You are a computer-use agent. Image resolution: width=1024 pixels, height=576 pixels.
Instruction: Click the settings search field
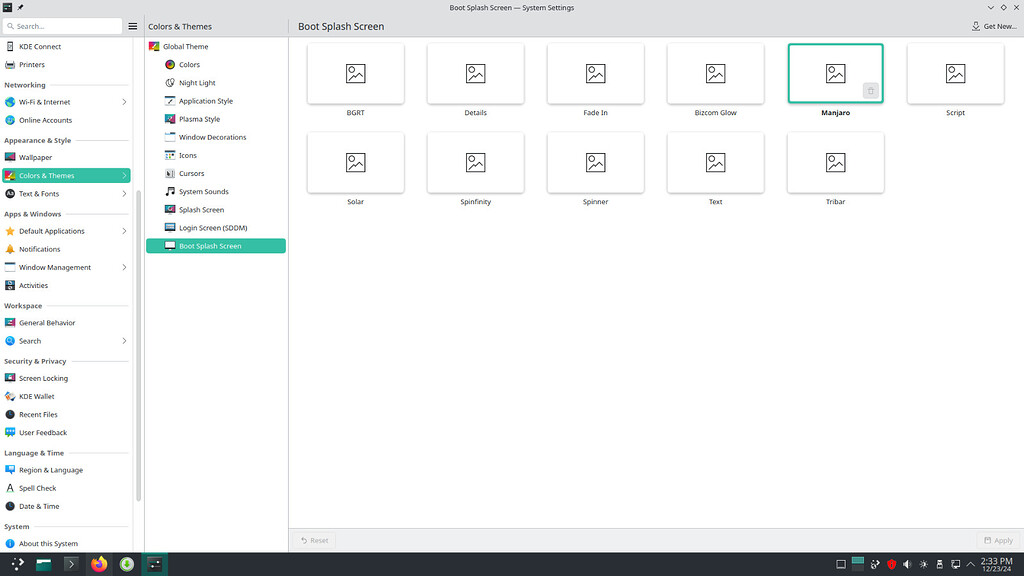[x=63, y=26]
